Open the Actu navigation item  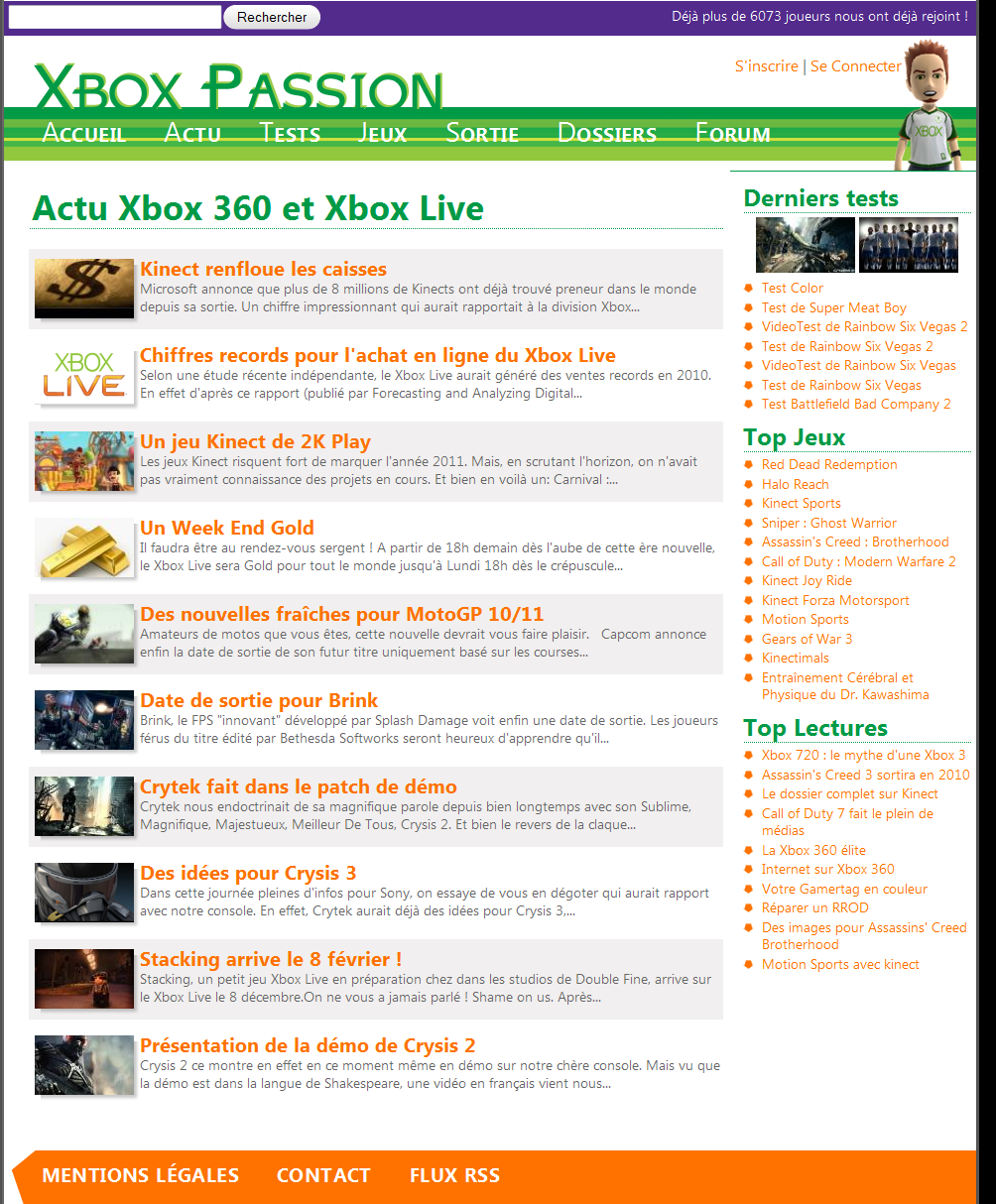[192, 133]
